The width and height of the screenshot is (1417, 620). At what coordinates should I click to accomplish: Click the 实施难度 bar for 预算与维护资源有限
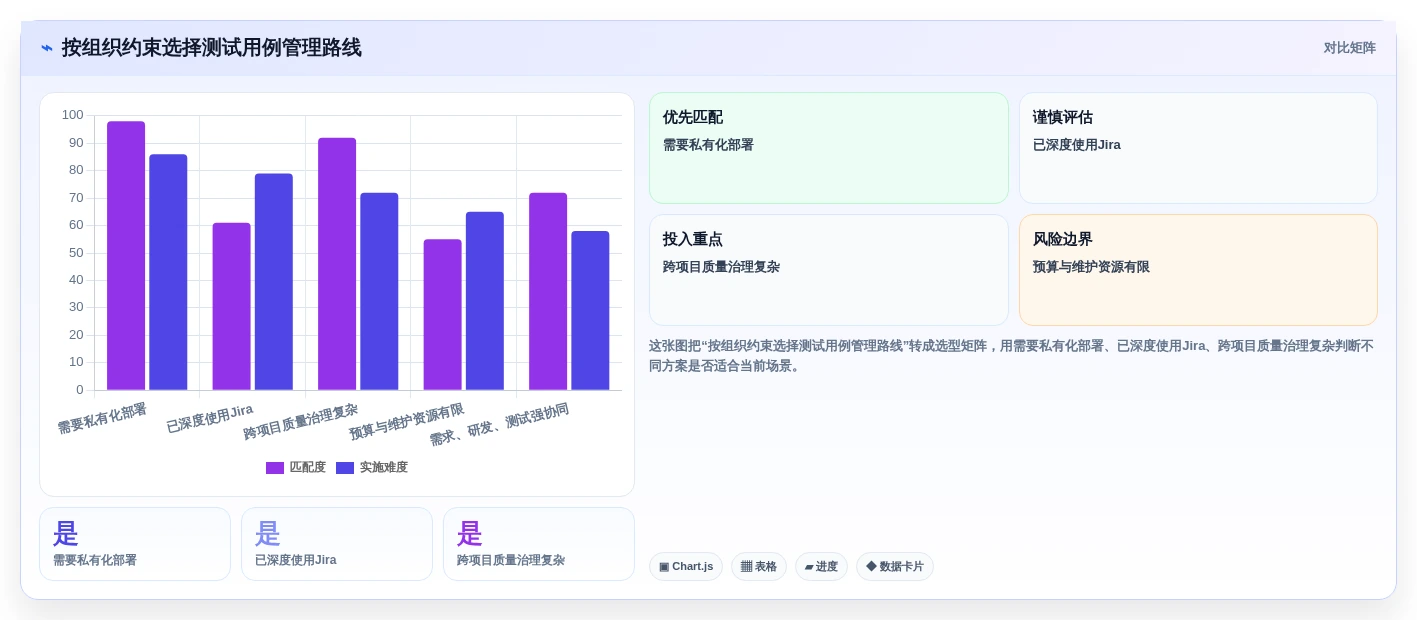point(485,301)
